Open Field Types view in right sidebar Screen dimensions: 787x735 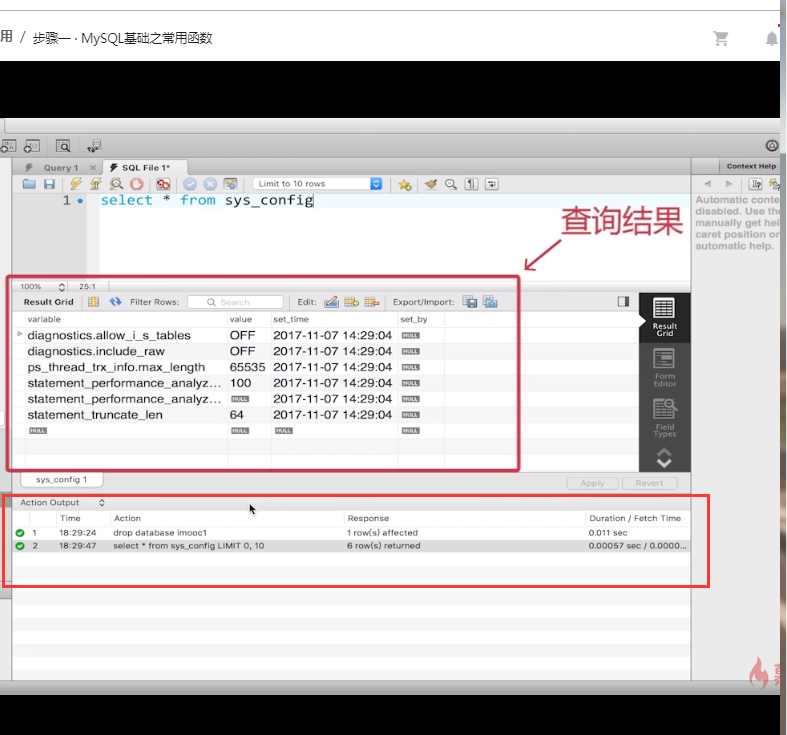(x=664, y=418)
